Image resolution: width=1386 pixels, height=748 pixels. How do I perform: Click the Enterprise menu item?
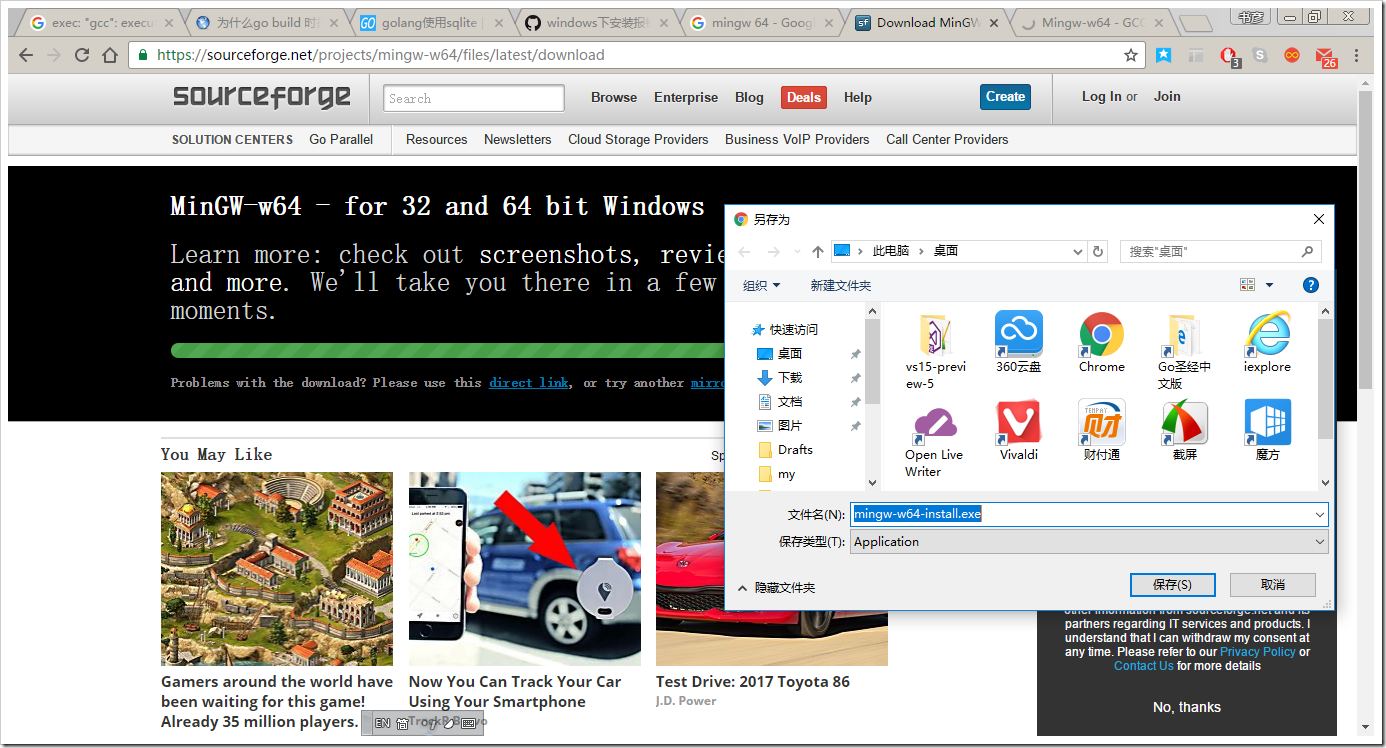[686, 97]
